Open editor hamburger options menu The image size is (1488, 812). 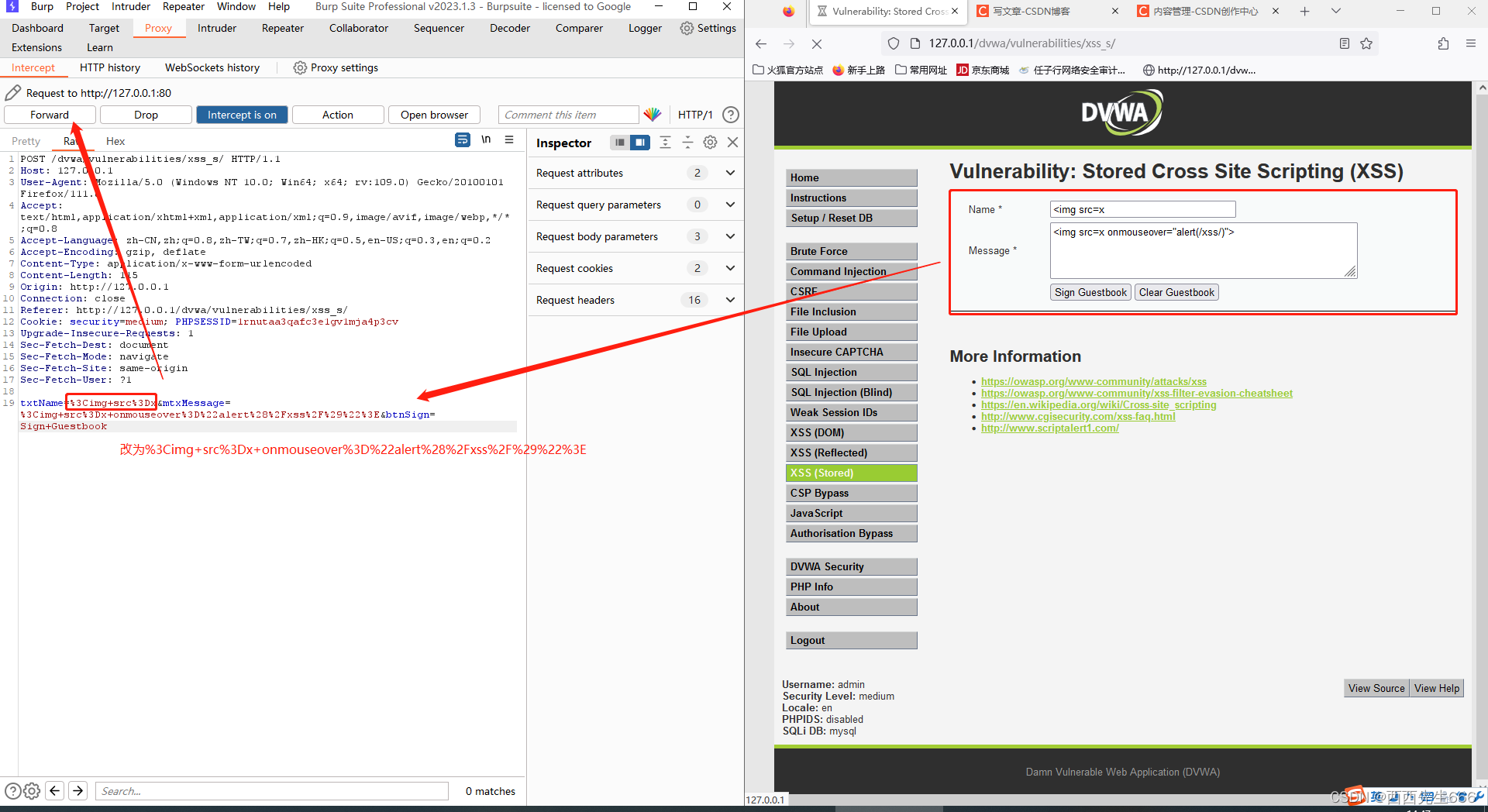tap(509, 140)
